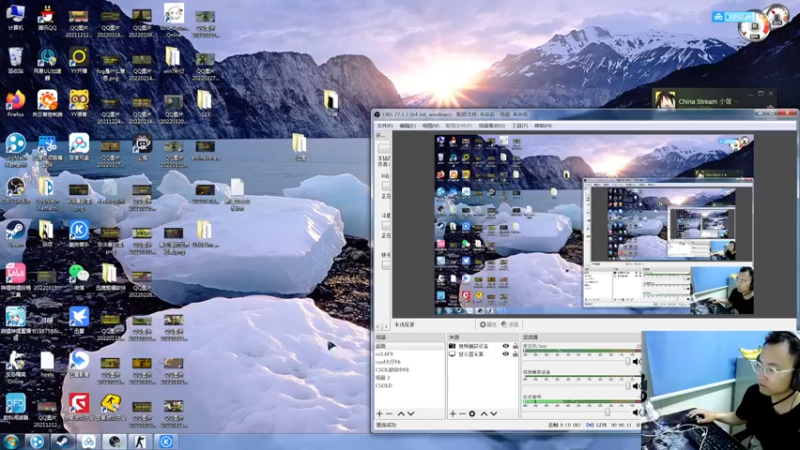Mute the 视频捕获设备 mixer channel
This screenshot has width=800, height=450.
pos(636,386)
